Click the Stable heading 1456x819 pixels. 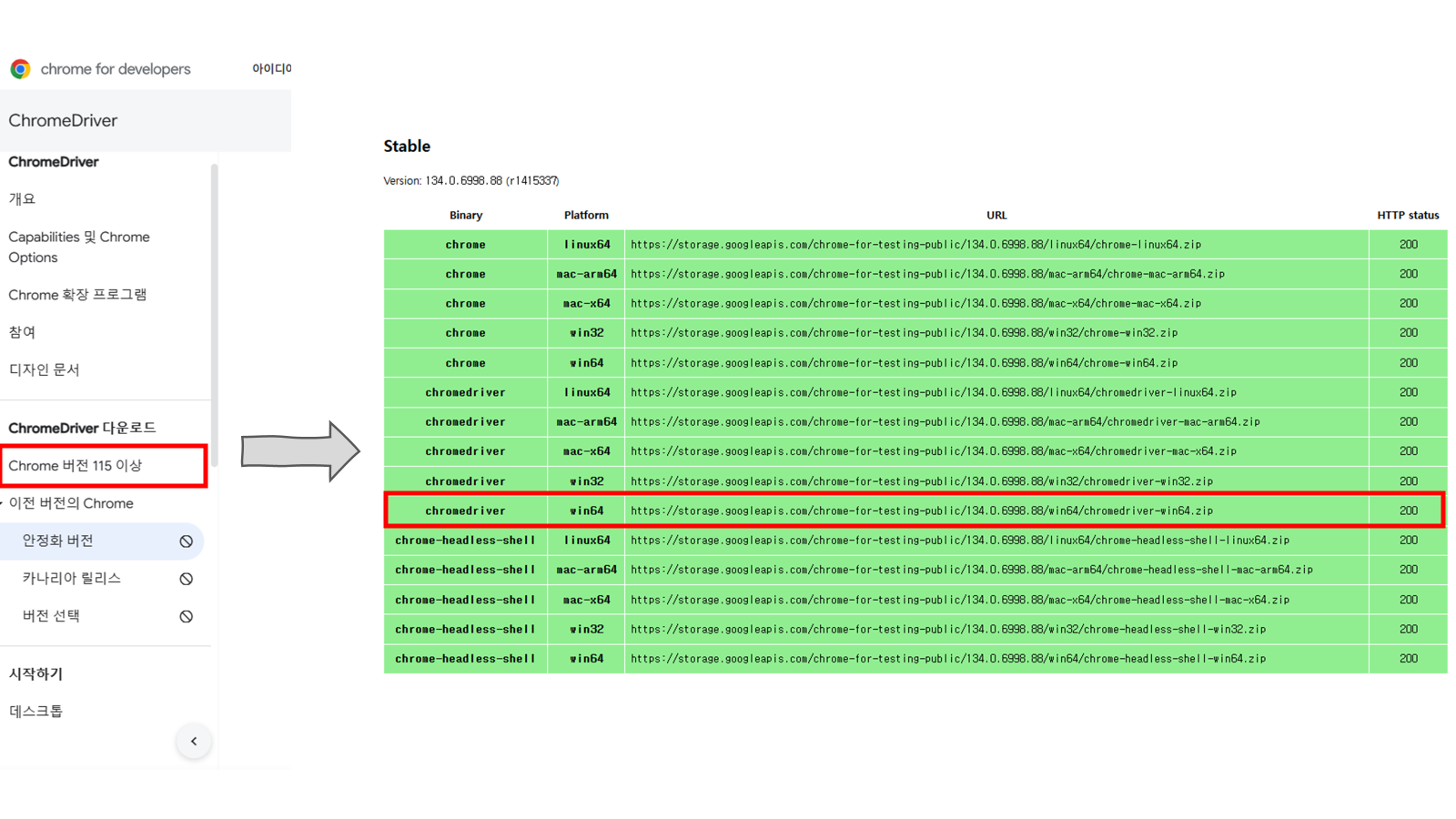click(407, 146)
